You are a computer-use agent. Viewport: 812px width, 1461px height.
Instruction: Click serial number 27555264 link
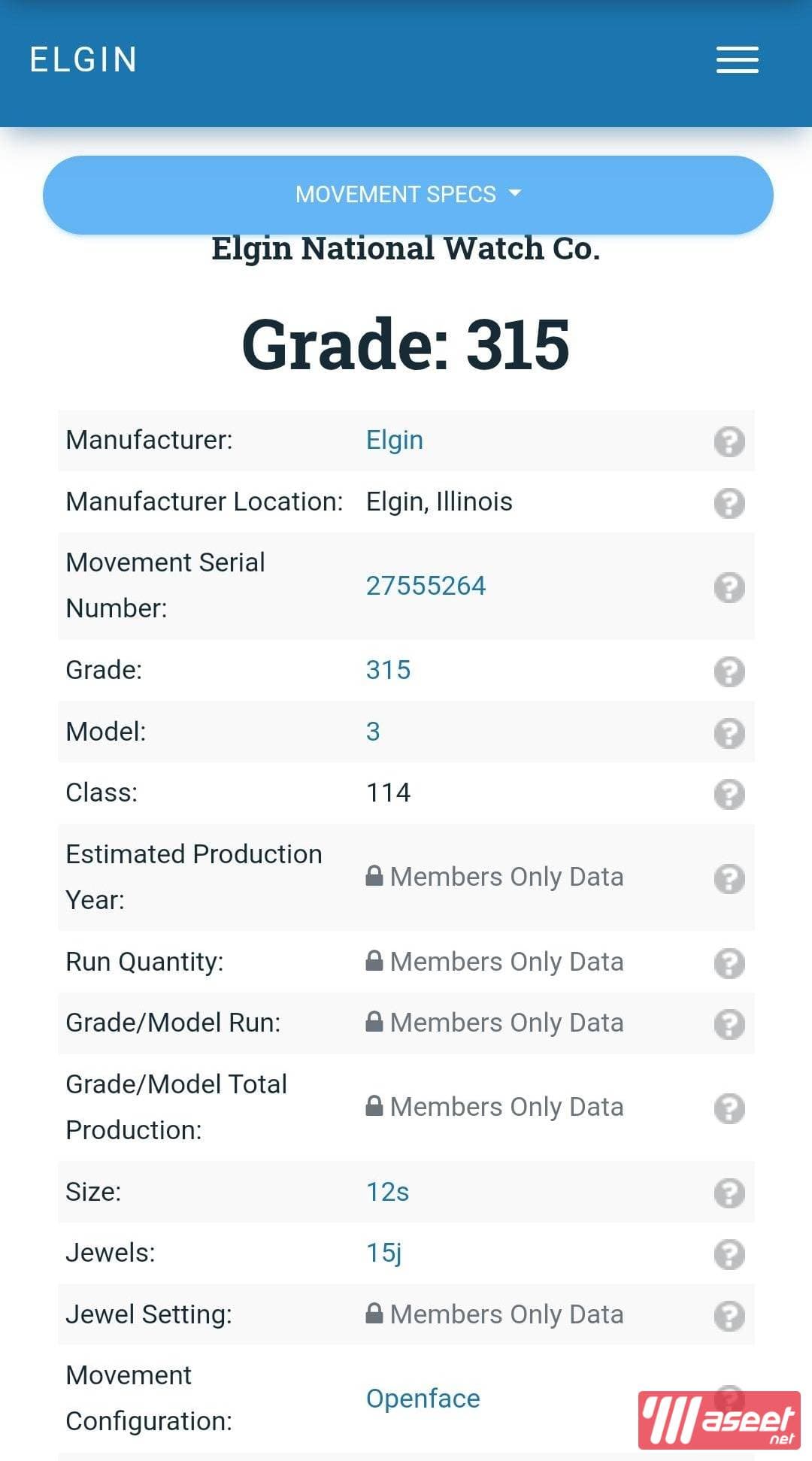tap(426, 586)
